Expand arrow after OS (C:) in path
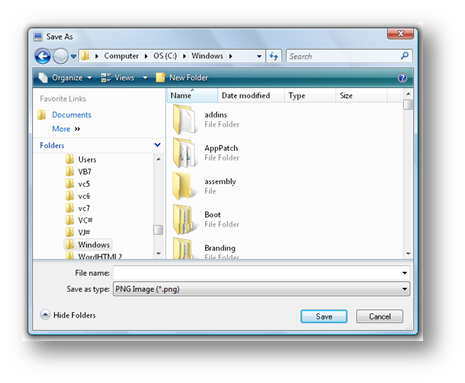 (x=184, y=56)
